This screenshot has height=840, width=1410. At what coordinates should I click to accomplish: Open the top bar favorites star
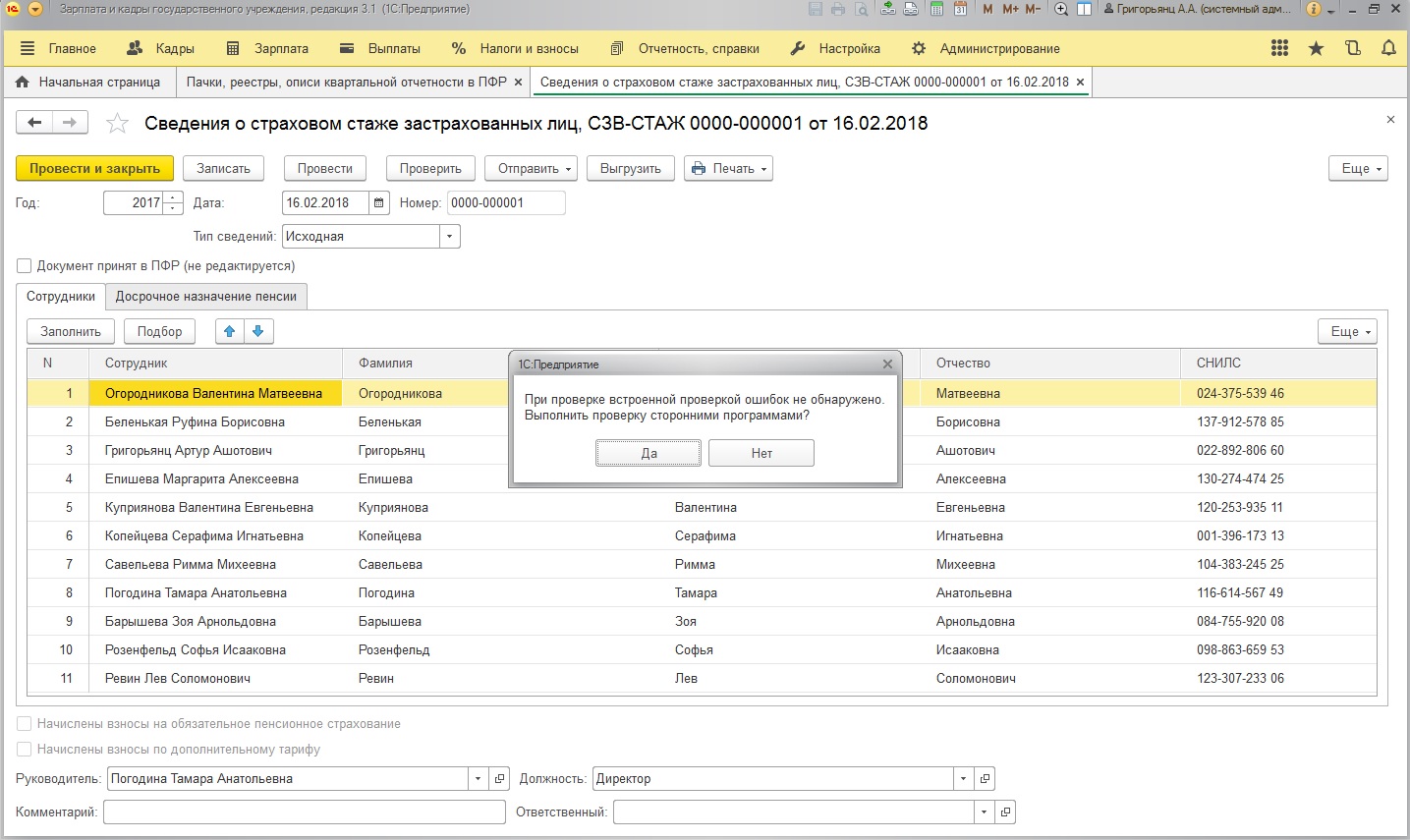tap(1316, 48)
